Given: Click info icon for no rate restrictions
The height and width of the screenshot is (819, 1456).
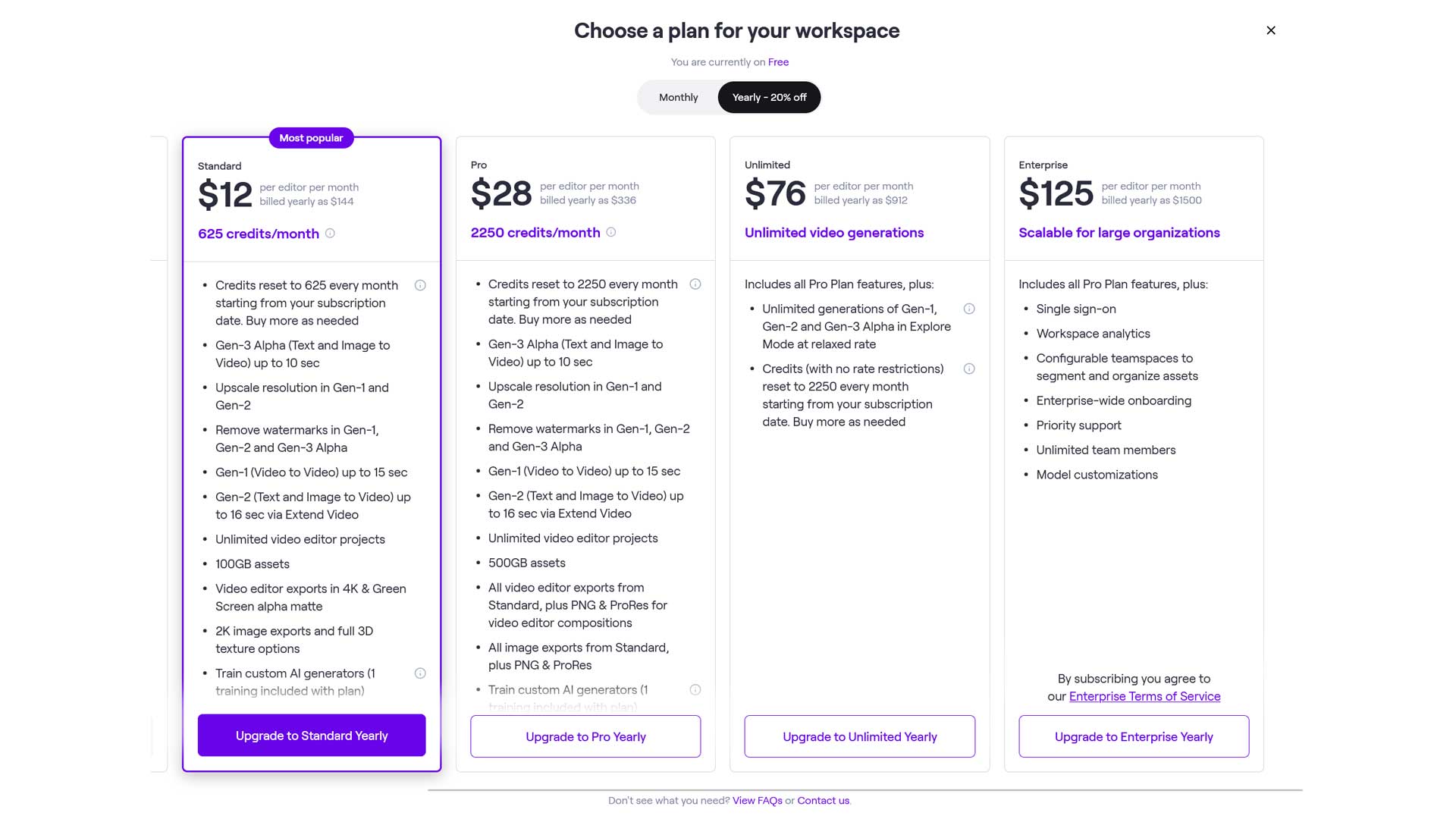Looking at the screenshot, I should 969,369.
